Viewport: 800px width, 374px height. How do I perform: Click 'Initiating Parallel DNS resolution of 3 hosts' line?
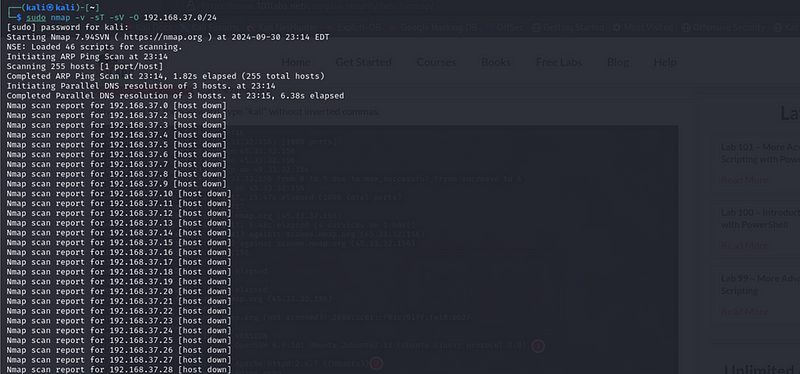click(x=141, y=86)
